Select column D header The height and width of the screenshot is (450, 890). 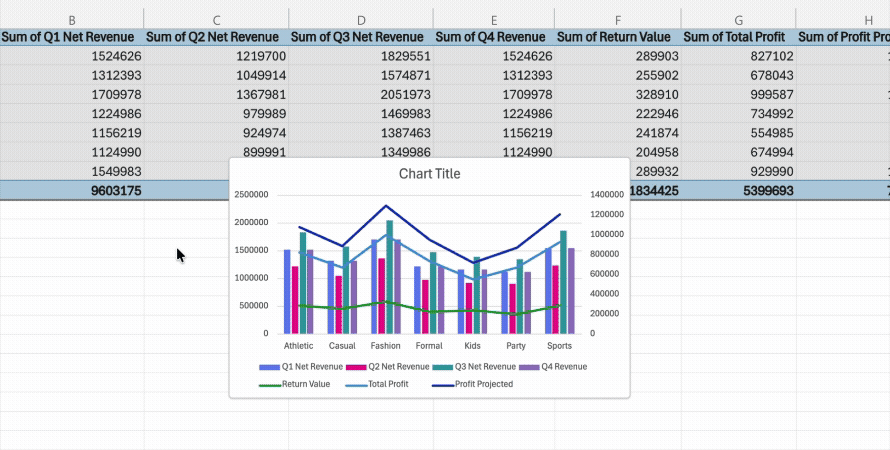[x=361, y=19]
